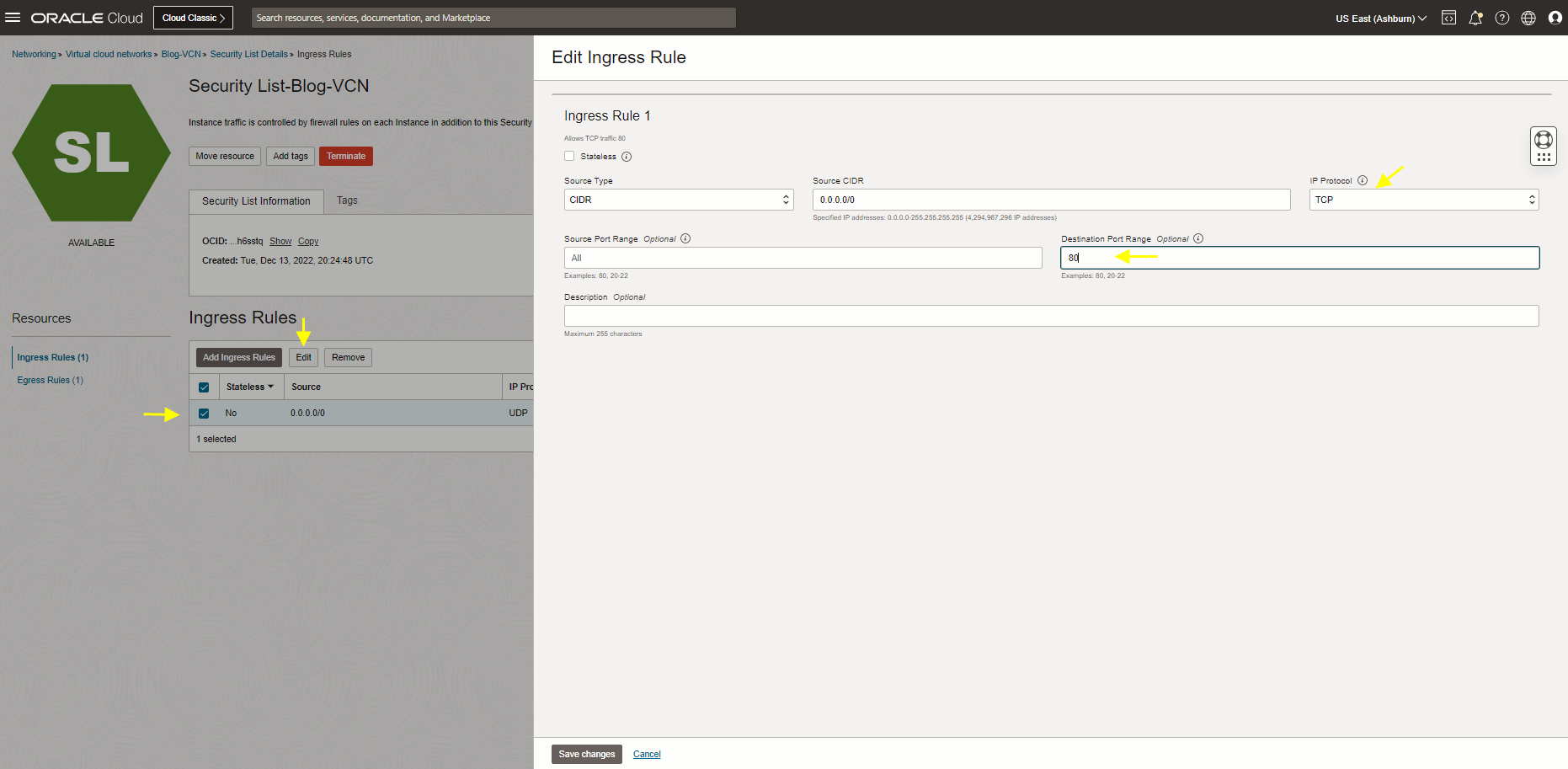This screenshot has width=1568, height=769.
Task: Switch to the Tags tab
Action: coord(347,200)
